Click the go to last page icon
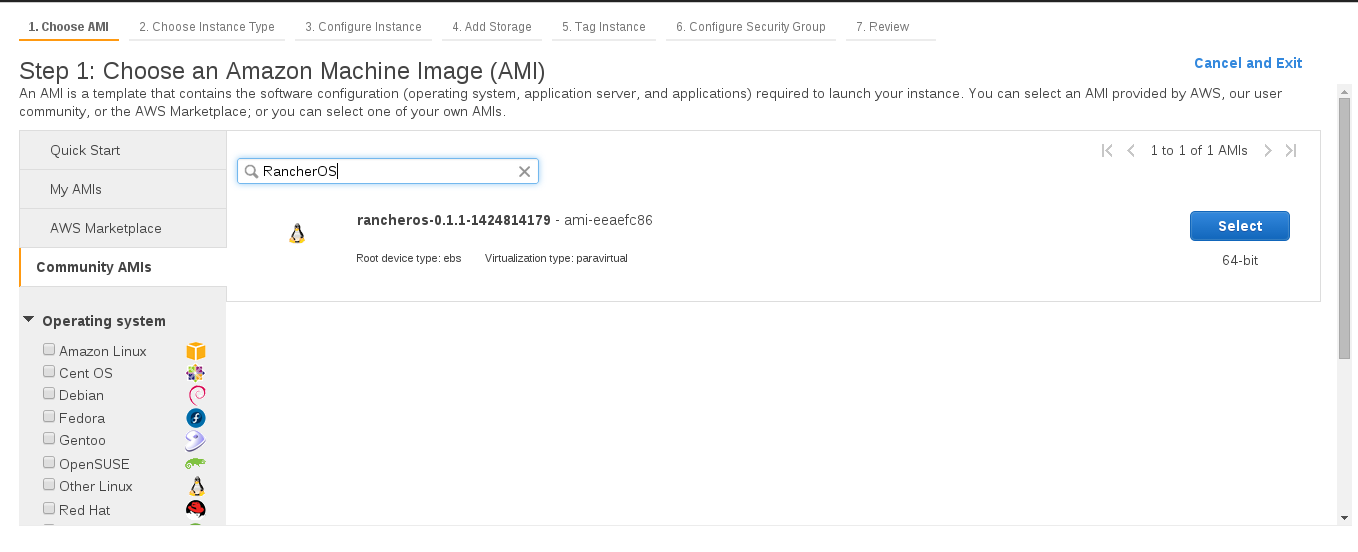The height and width of the screenshot is (552, 1358). pyautogui.click(x=1291, y=151)
